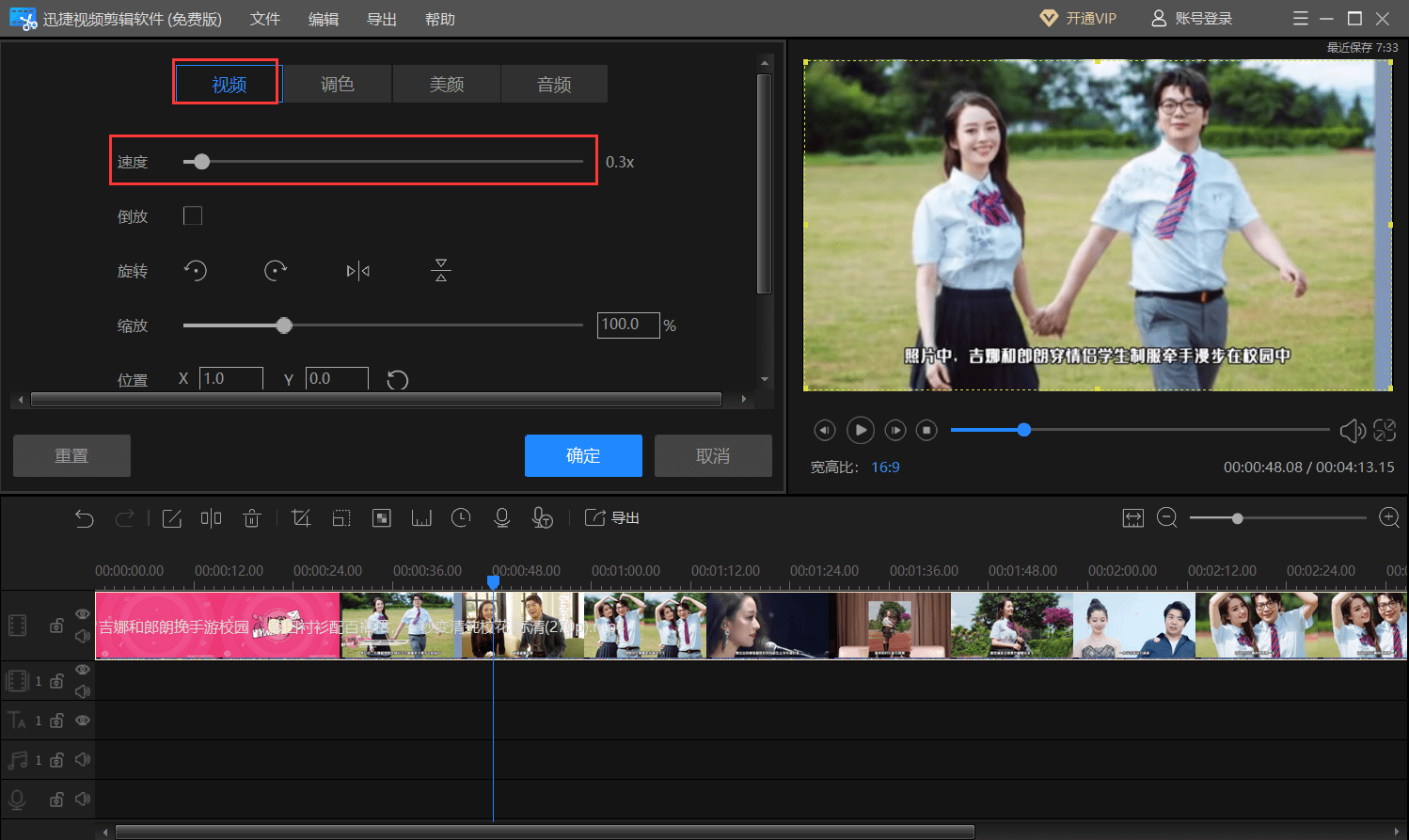The image size is (1409, 840).
Task: Open the crop tool in toolbar
Action: coord(301,518)
